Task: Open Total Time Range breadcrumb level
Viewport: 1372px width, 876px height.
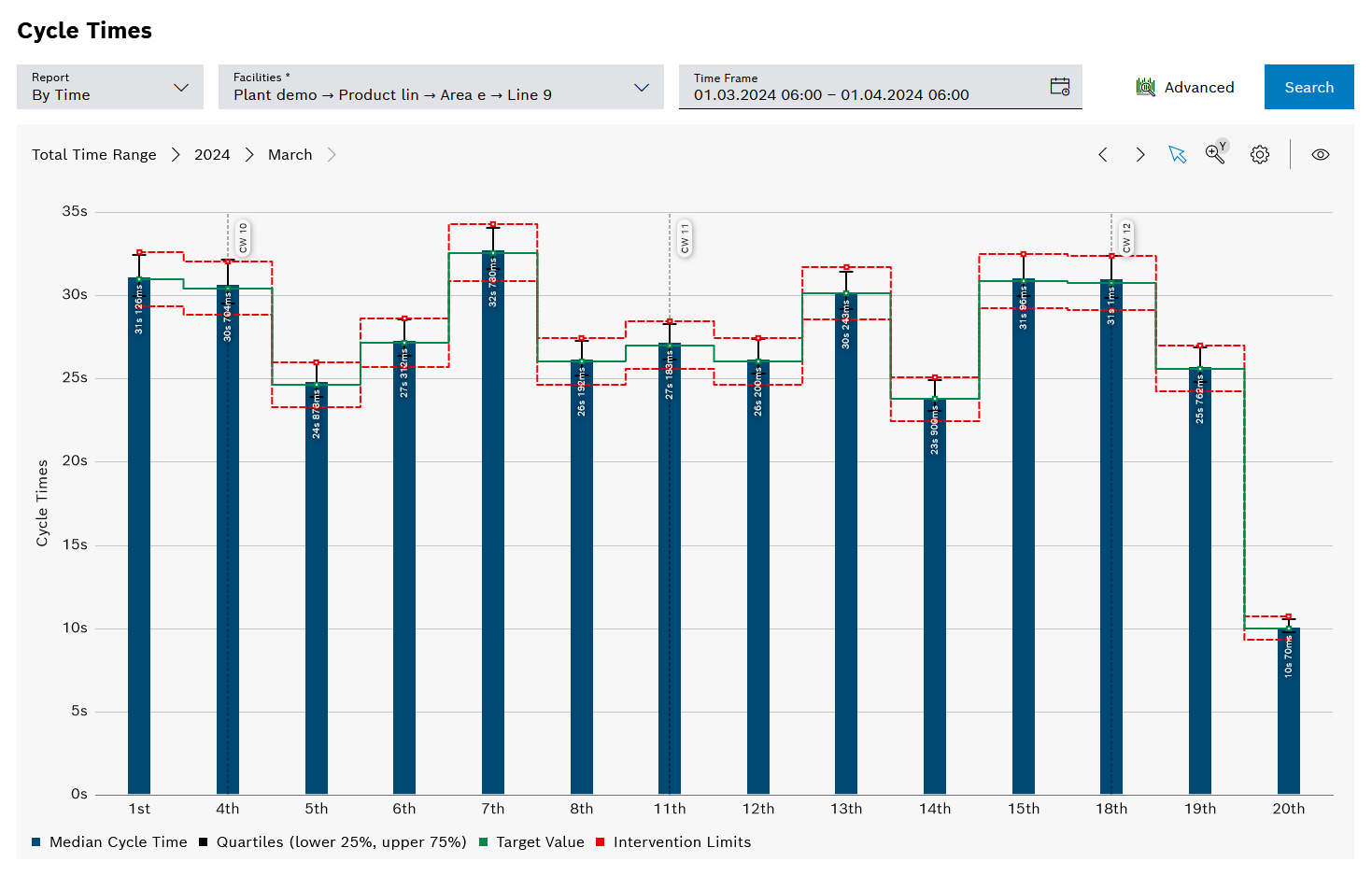Action: [x=93, y=154]
